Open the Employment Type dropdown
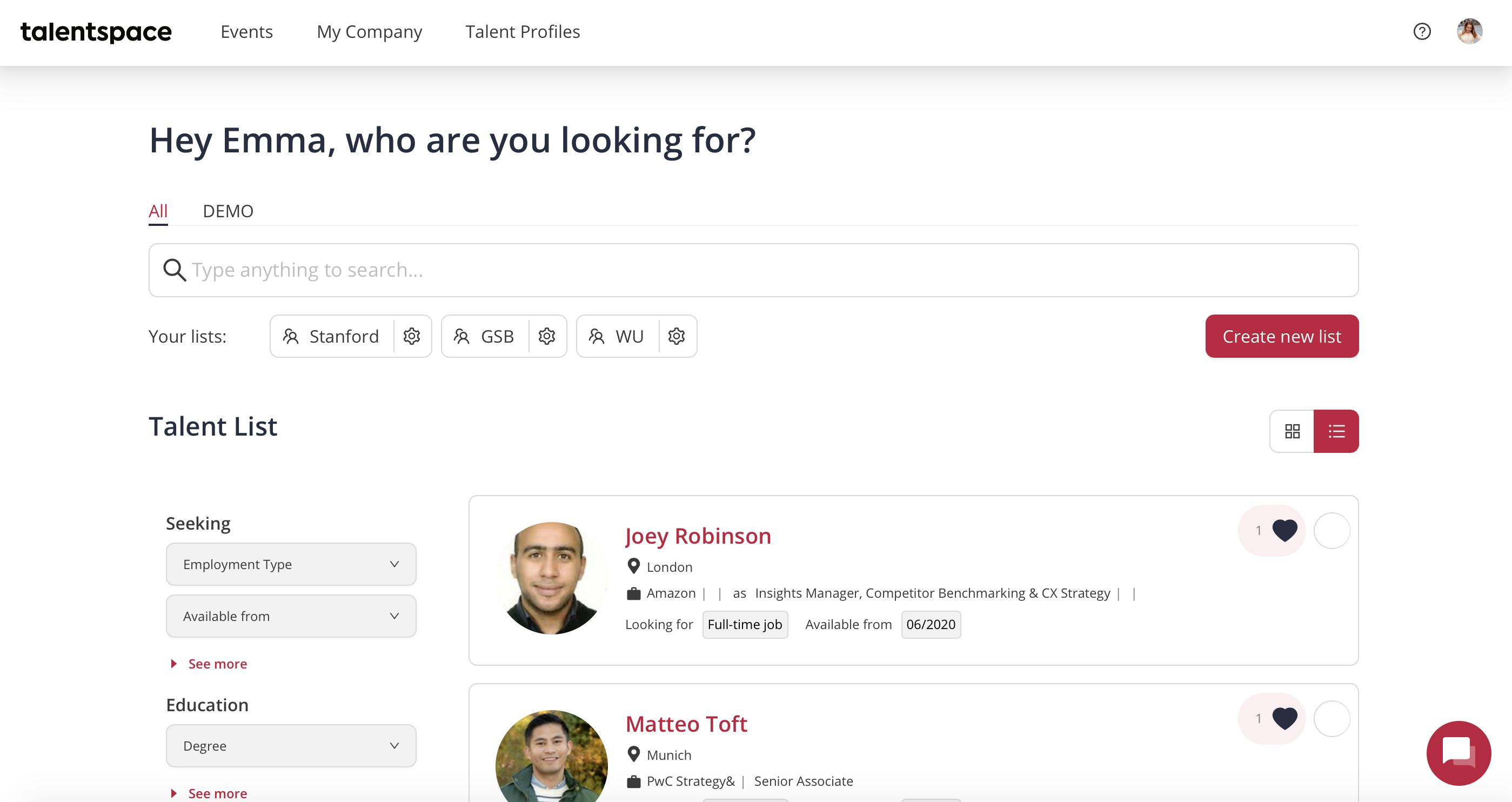 click(x=291, y=564)
